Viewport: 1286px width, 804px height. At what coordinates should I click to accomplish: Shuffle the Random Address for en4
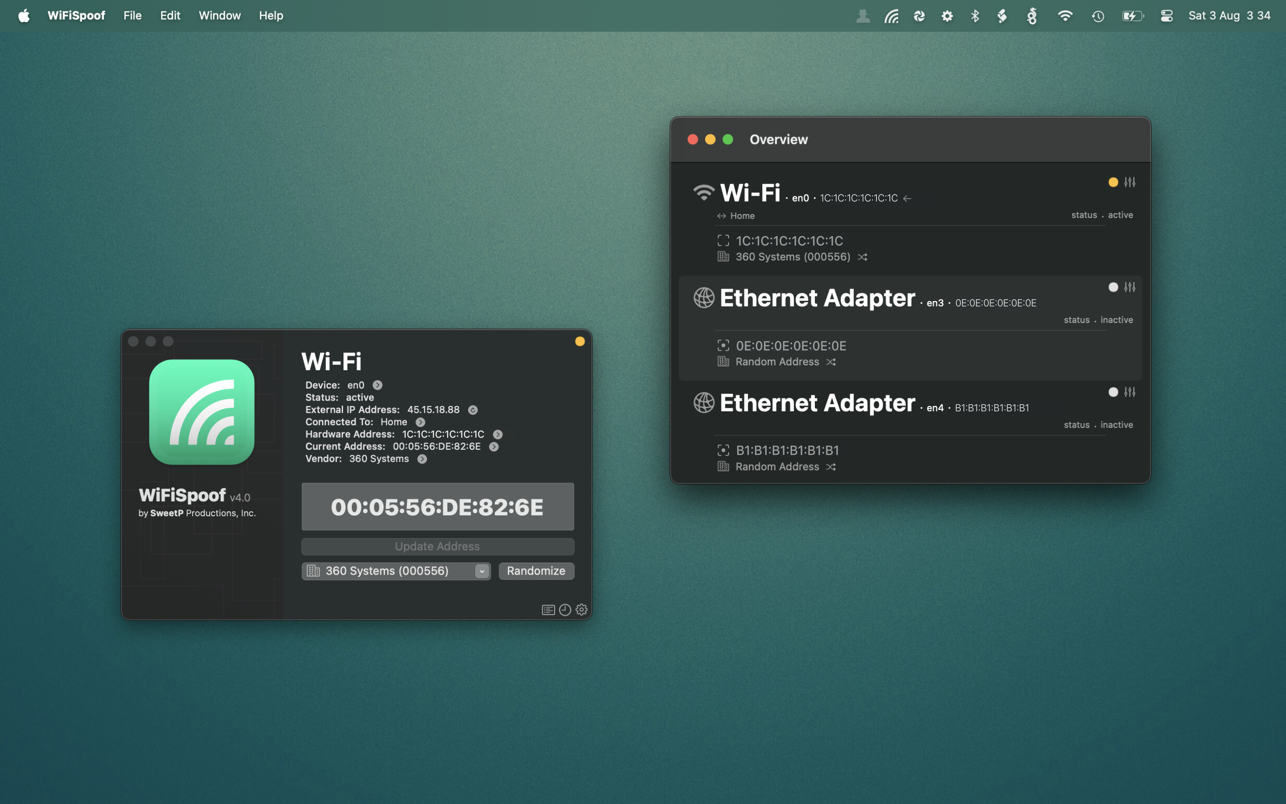[831, 467]
